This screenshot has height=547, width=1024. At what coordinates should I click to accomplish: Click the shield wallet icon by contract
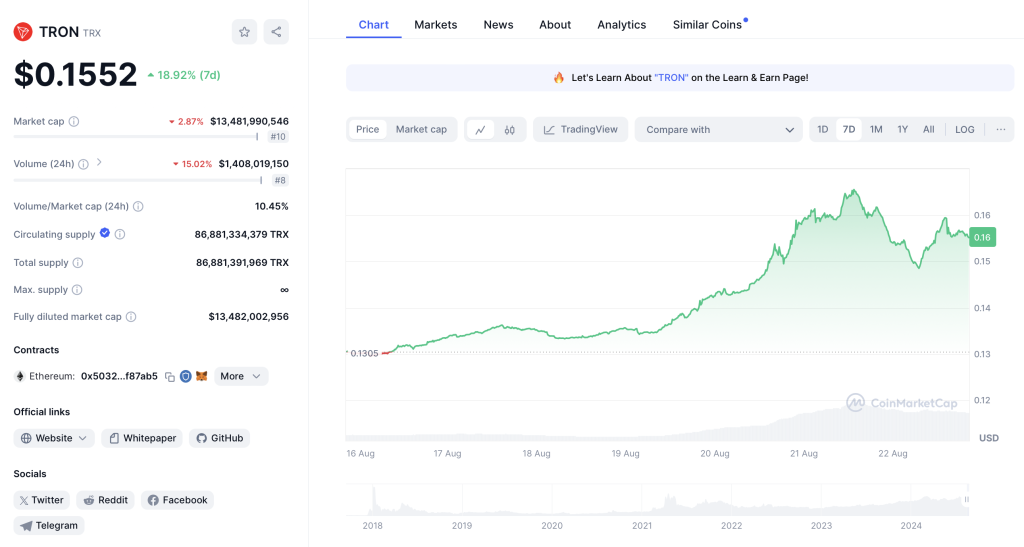point(185,376)
